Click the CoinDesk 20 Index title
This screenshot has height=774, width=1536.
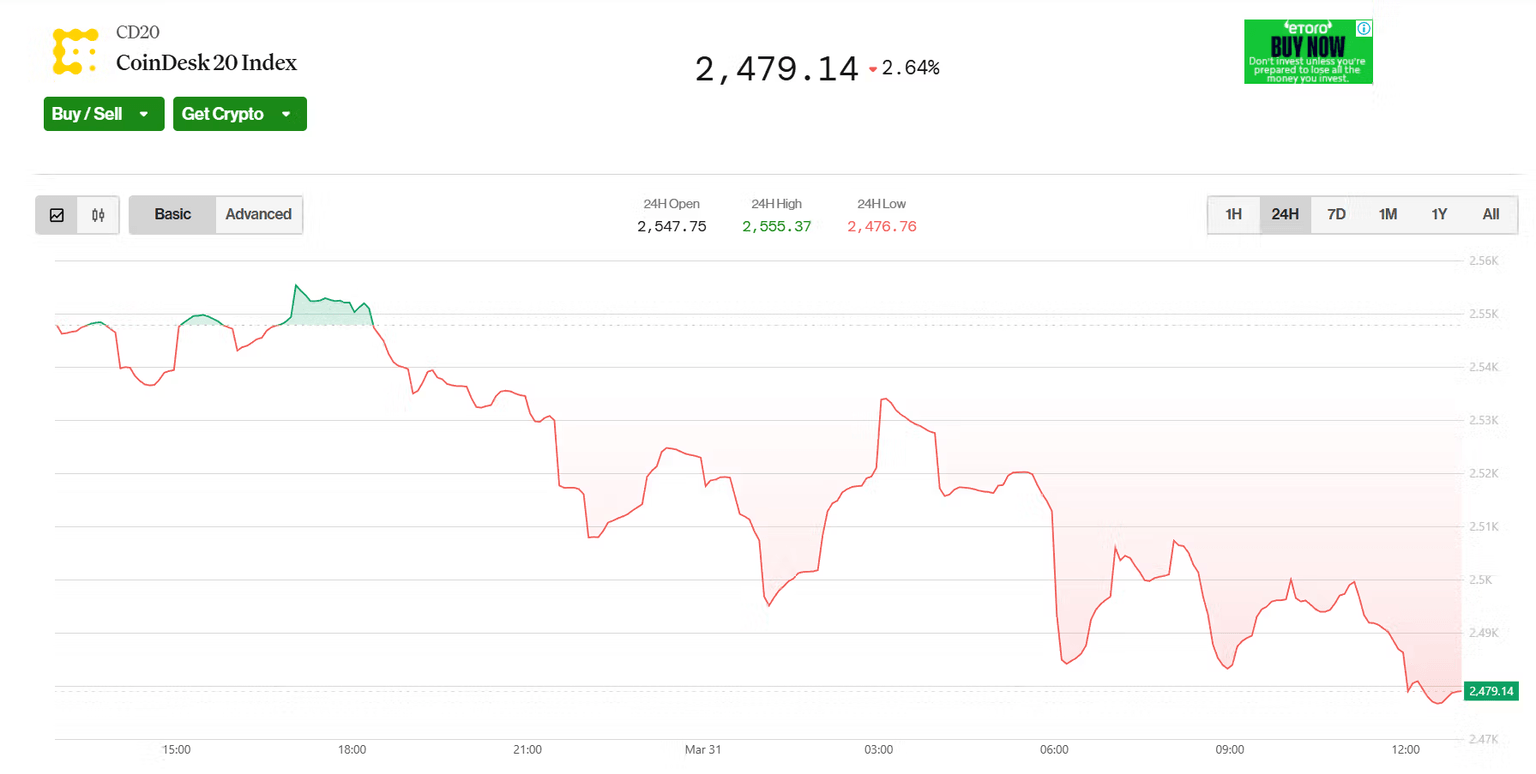(206, 63)
